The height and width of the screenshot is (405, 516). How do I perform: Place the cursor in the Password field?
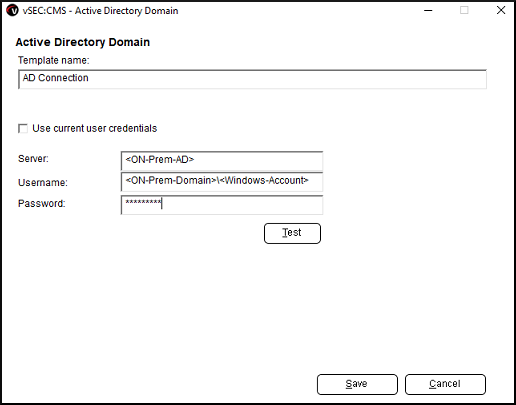pos(222,205)
